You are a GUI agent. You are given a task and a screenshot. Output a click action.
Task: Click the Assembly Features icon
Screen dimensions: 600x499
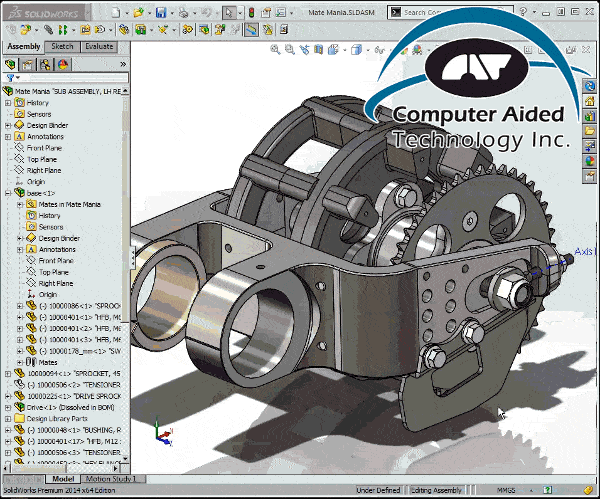click(141, 29)
